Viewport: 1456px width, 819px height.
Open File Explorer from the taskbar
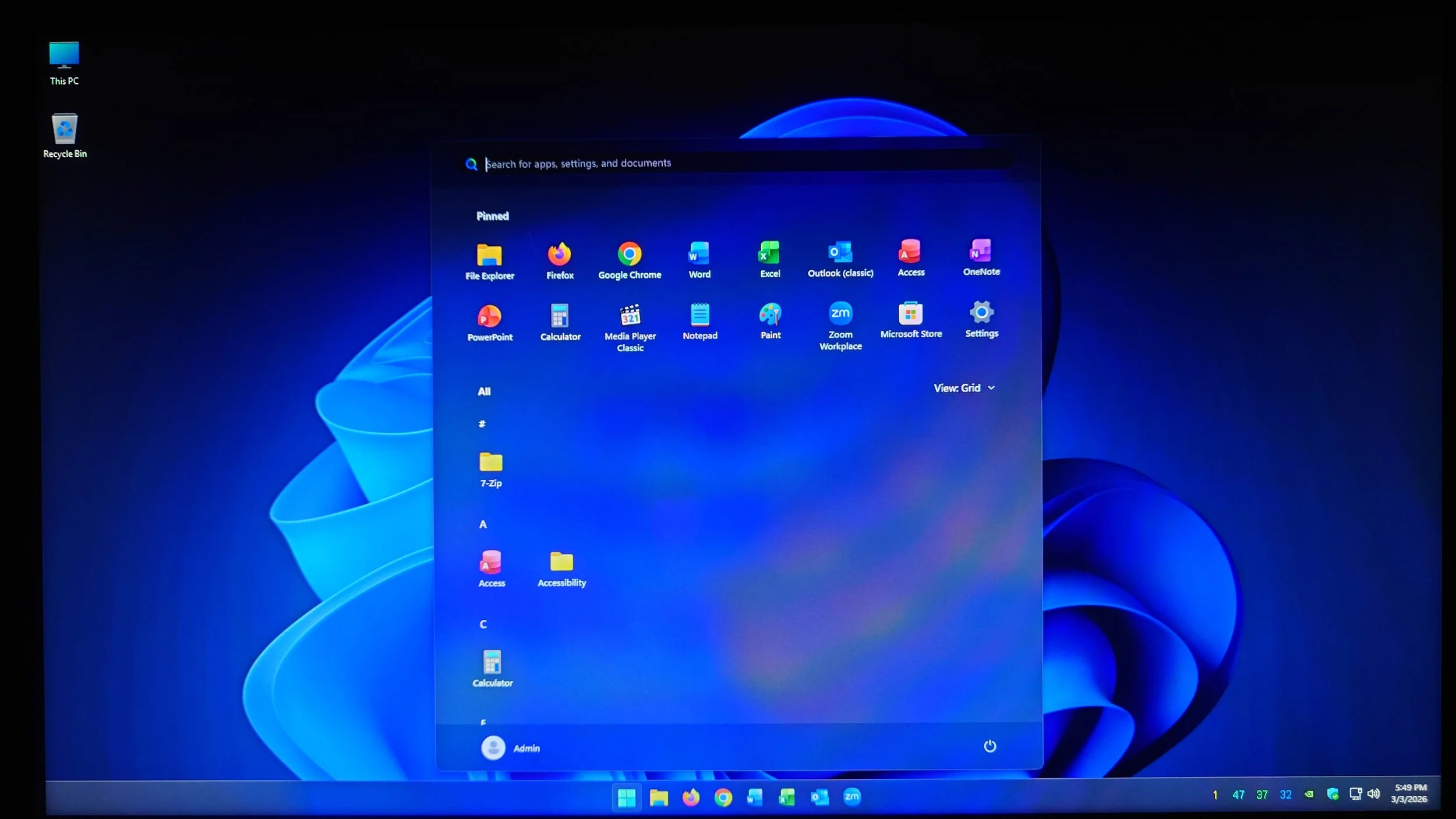coord(659,797)
